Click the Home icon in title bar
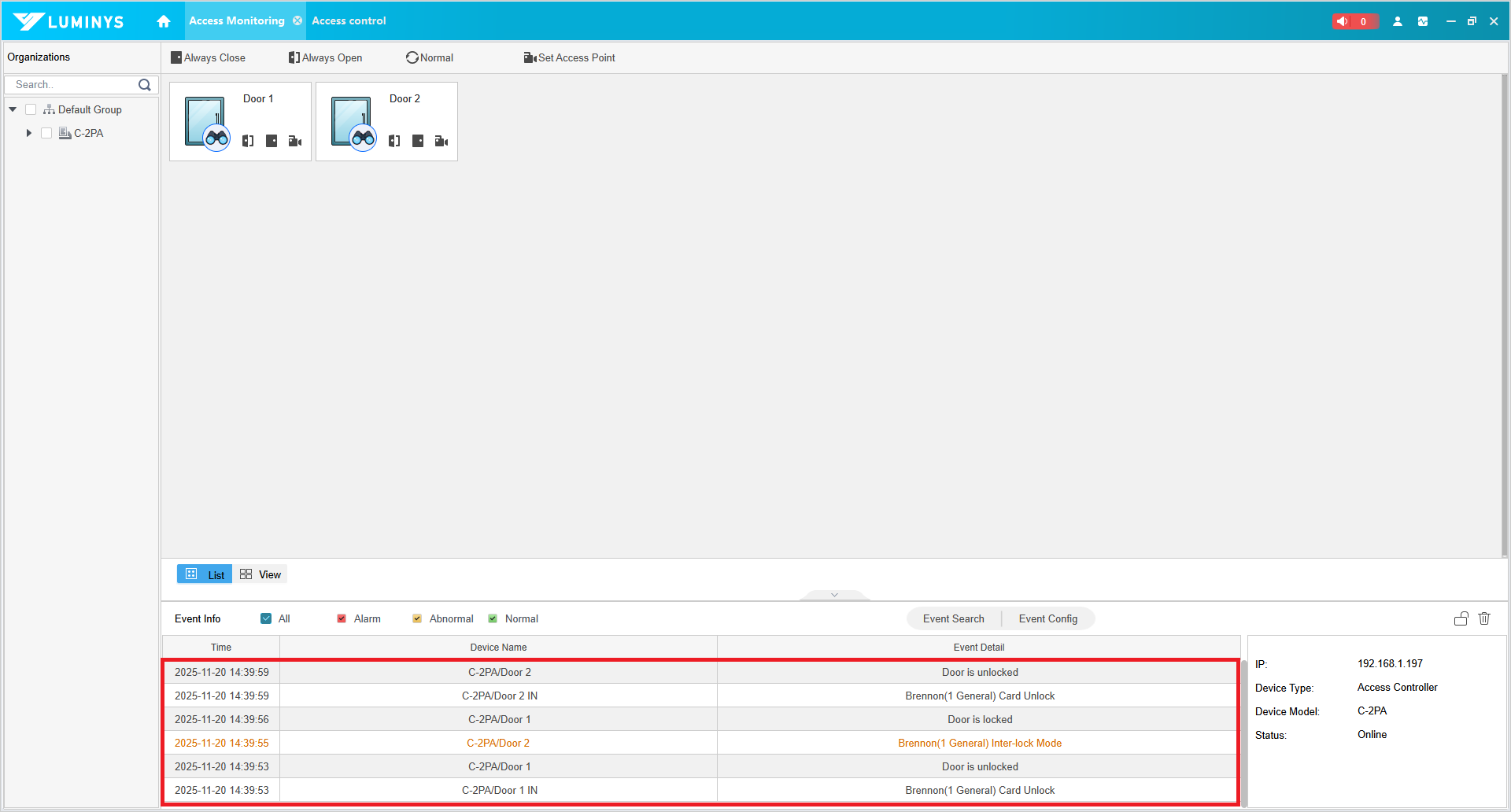The height and width of the screenshot is (812, 1511). click(164, 21)
